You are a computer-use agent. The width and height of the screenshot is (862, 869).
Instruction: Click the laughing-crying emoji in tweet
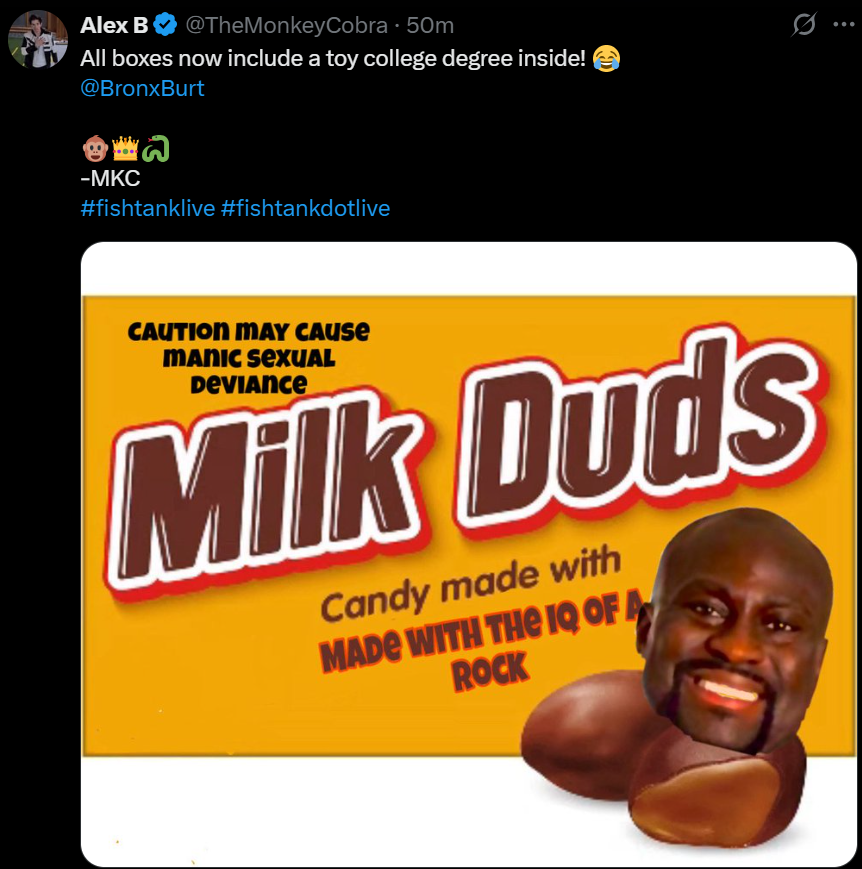[x=605, y=57]
